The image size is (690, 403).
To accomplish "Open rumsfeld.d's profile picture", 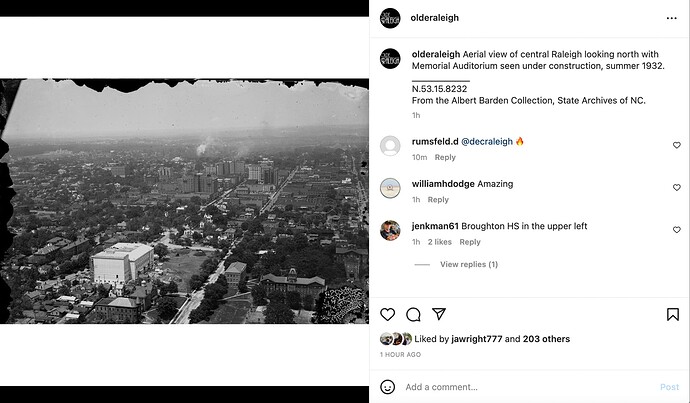I will tap(390, 146).
